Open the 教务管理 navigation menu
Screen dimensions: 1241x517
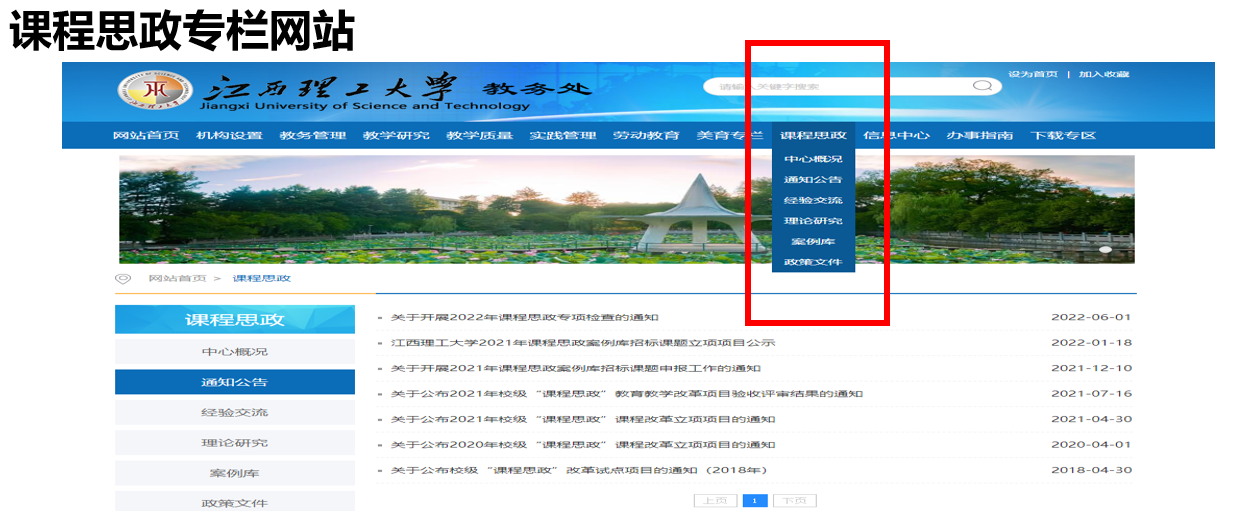click(312, 136)
